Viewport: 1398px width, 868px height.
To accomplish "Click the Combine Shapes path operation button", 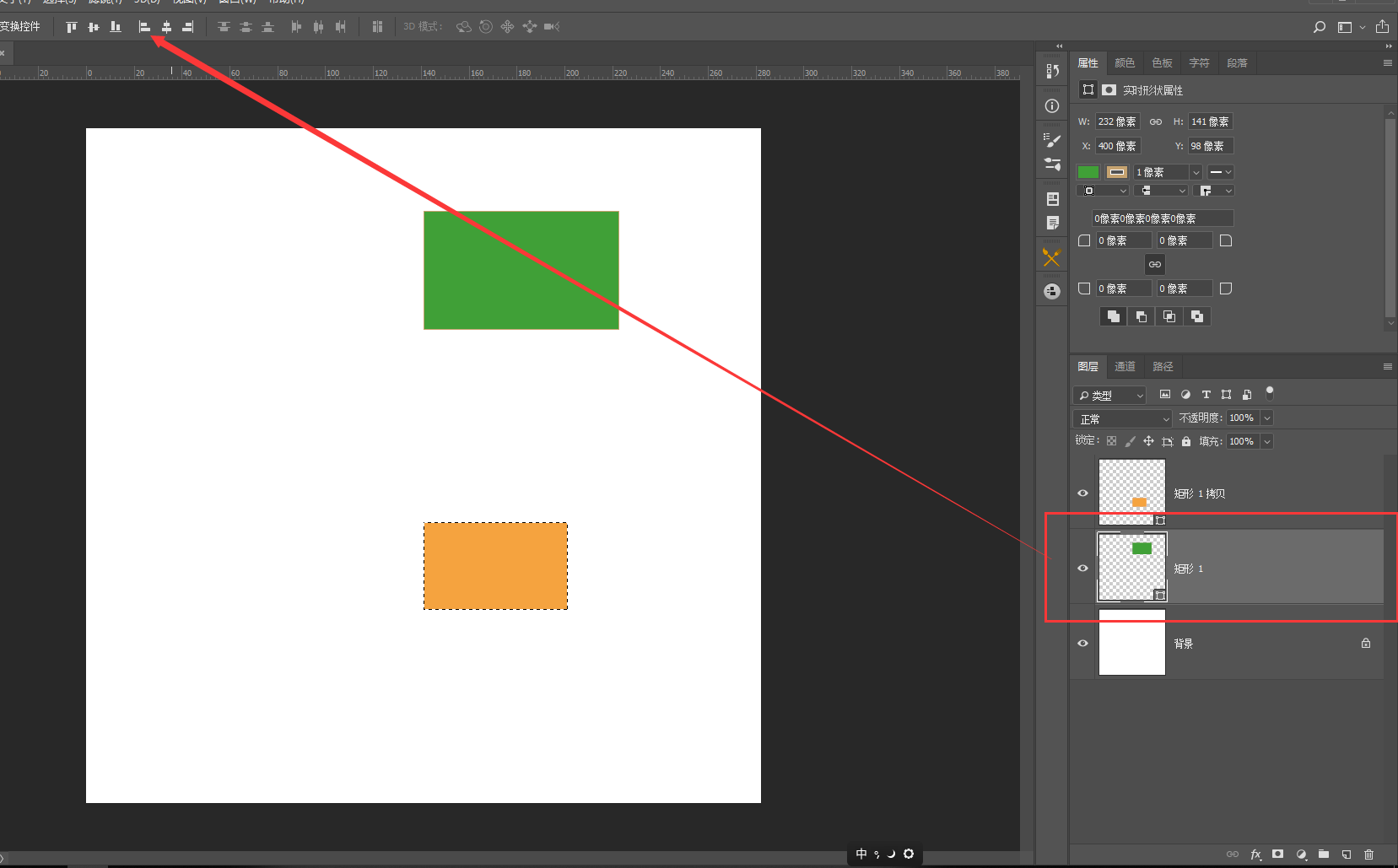I will pyautogui.click(x=1114, y=316).
